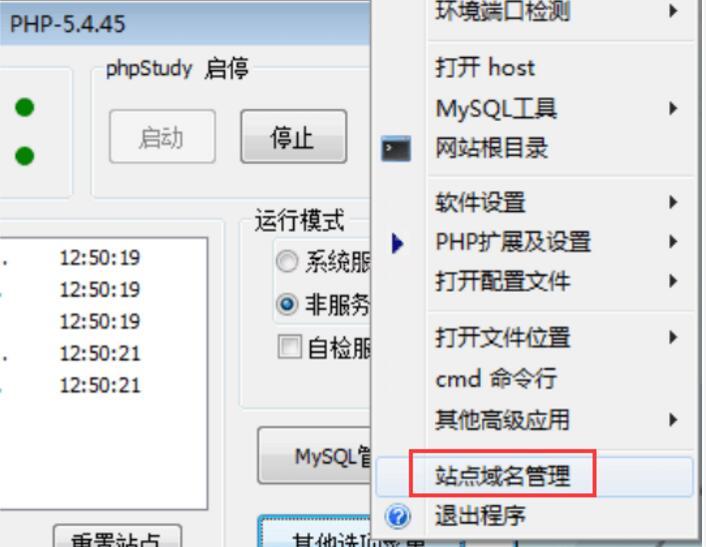Click the blue question mark icon
The width and height of the screenshot is (706, 547).
[398, 516]
